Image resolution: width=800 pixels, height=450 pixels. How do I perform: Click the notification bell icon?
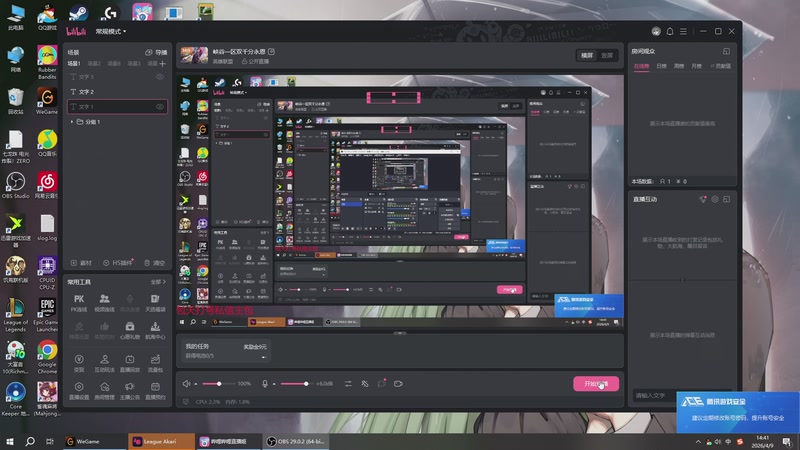coord(670,31)
